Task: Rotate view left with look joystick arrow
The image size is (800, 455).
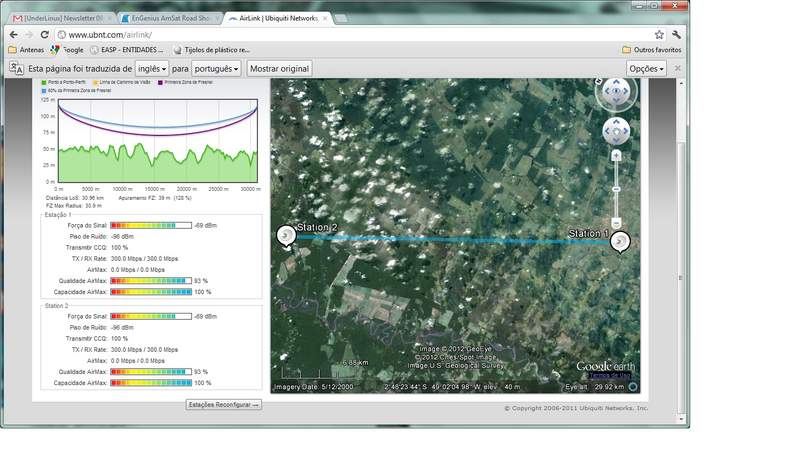Action: 606,91
